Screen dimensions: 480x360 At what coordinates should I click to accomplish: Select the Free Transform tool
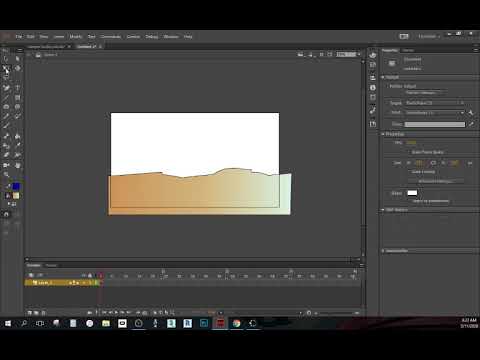6,68
